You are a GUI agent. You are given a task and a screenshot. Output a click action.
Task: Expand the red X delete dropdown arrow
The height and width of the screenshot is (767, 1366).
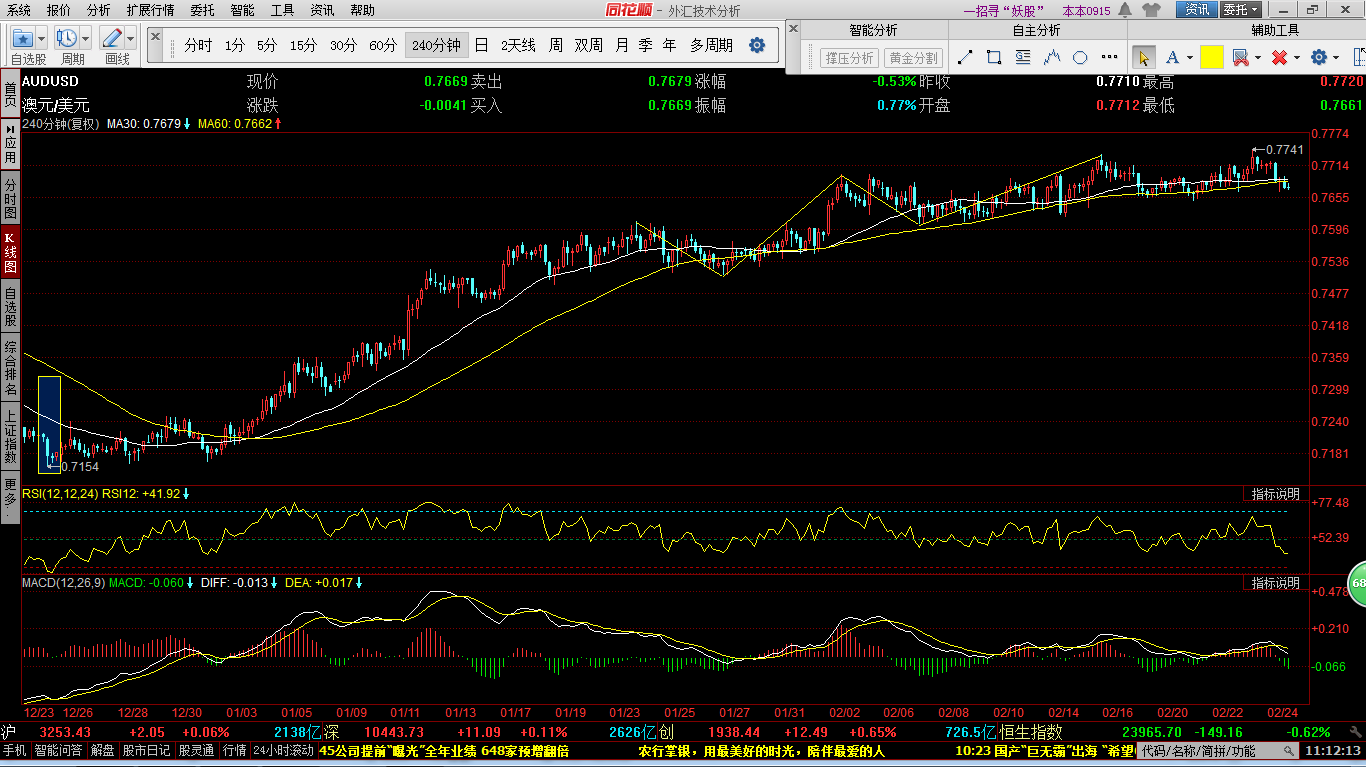(1297, 58)
